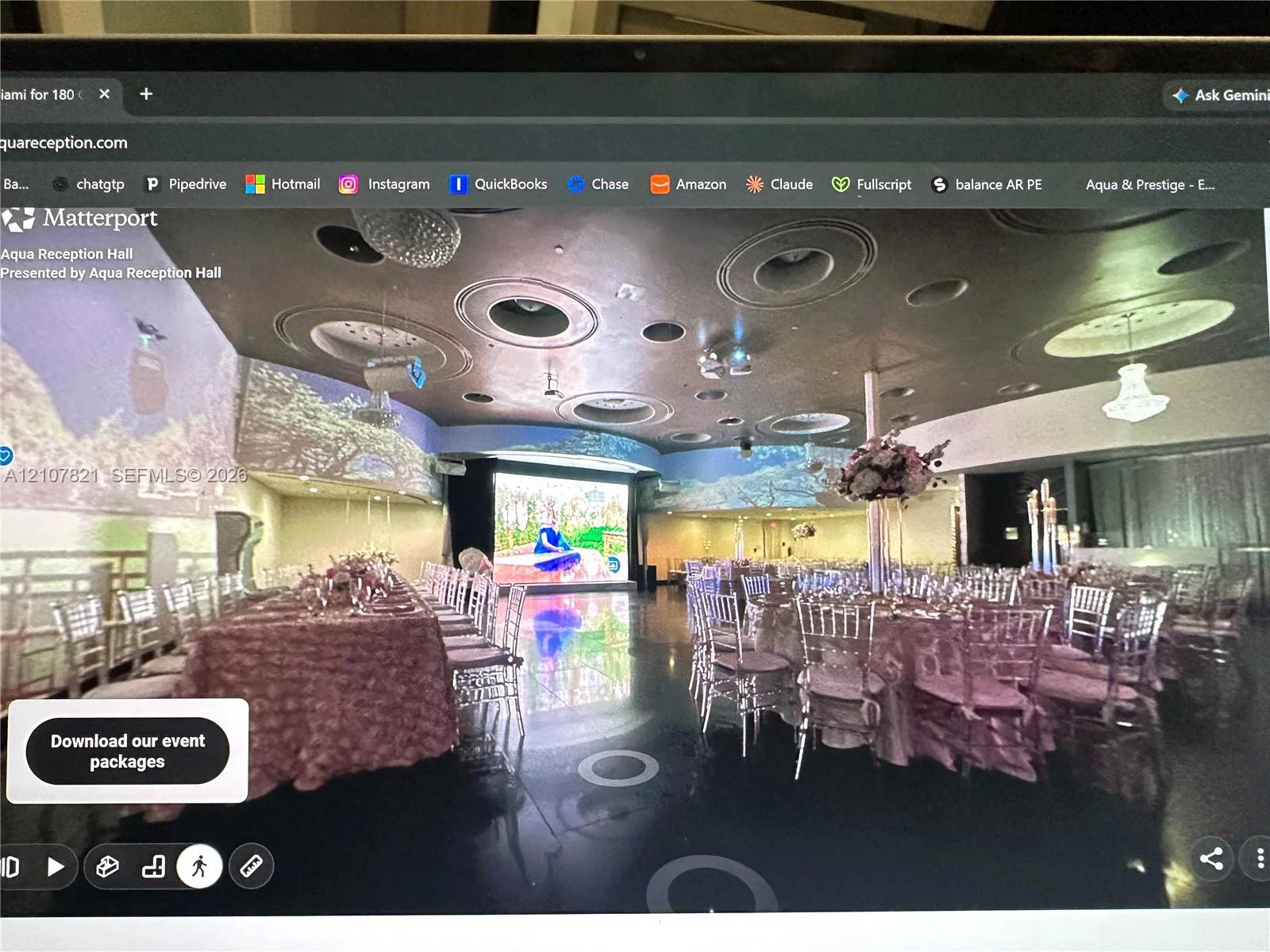Select the walkthrough explore mode
This screenshot has height=952, width=1270.
tap(199, 866)
